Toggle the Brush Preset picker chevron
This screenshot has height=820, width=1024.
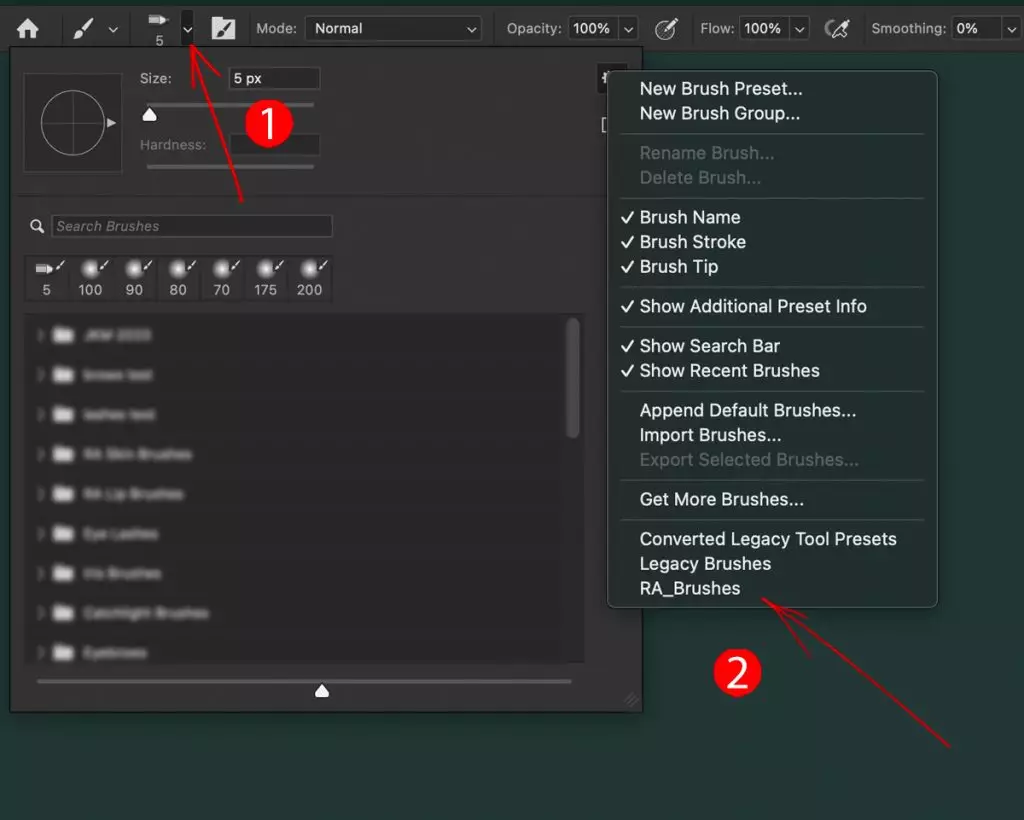pyautogui.click(x=187, y=29)
